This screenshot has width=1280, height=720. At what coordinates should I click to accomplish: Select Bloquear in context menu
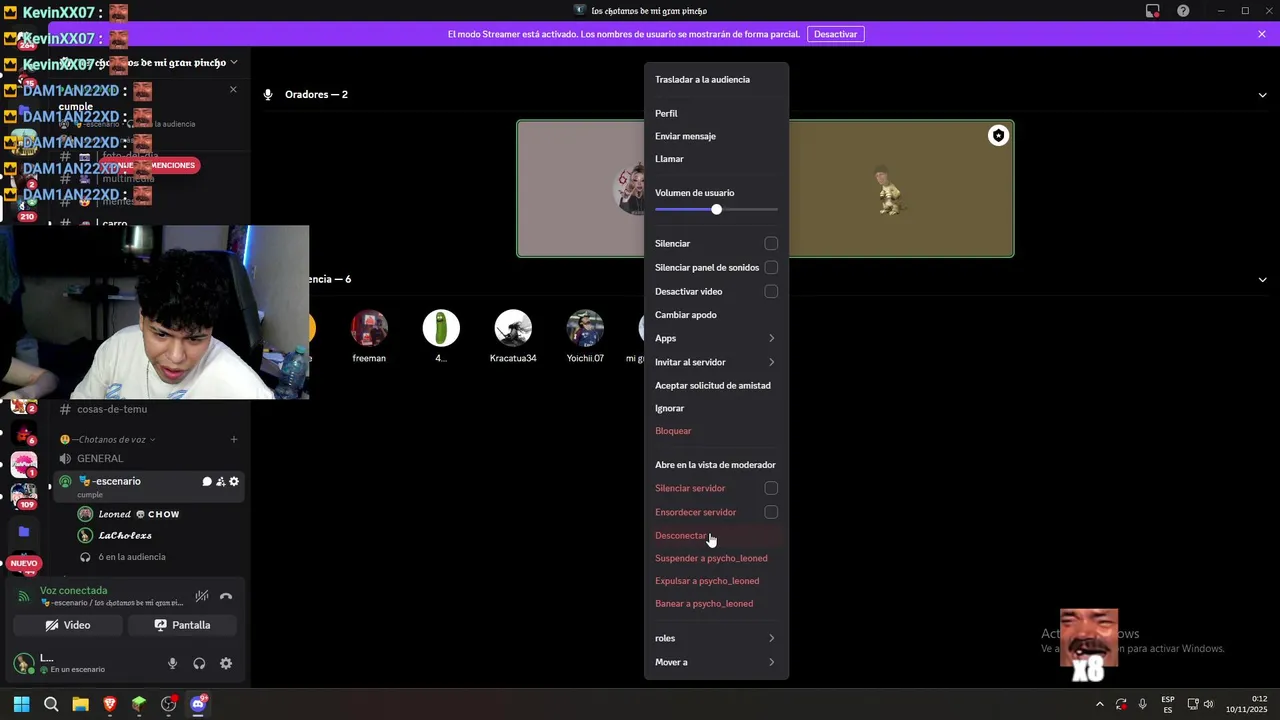point(716,431)
